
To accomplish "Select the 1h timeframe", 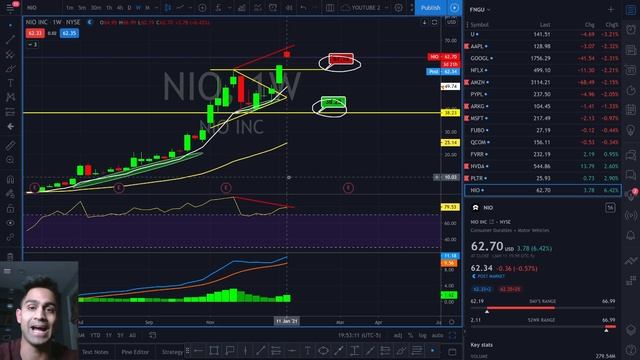I will pyautogui.click(x=109, y=7).
